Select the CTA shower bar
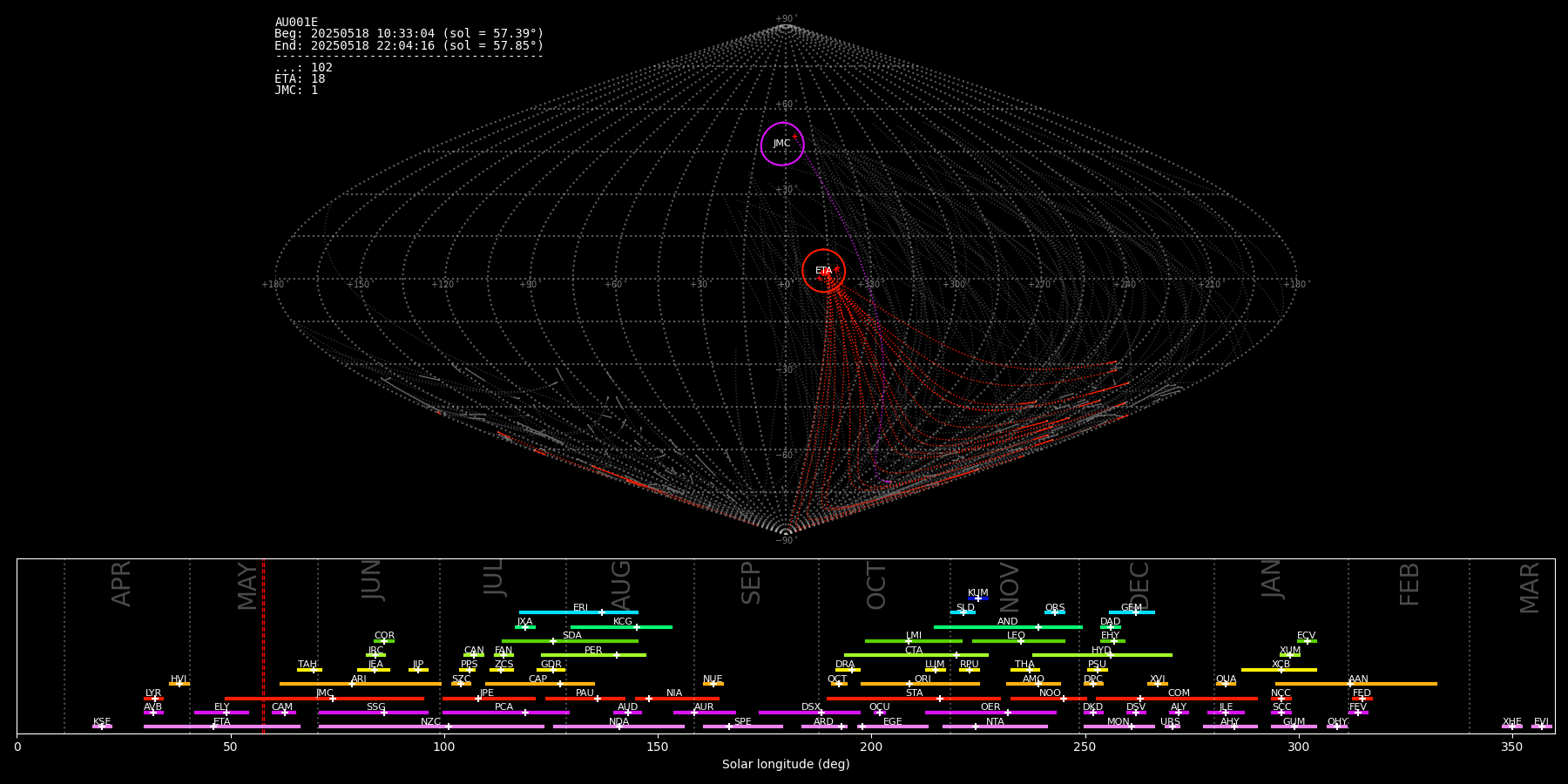 (916, 655)
